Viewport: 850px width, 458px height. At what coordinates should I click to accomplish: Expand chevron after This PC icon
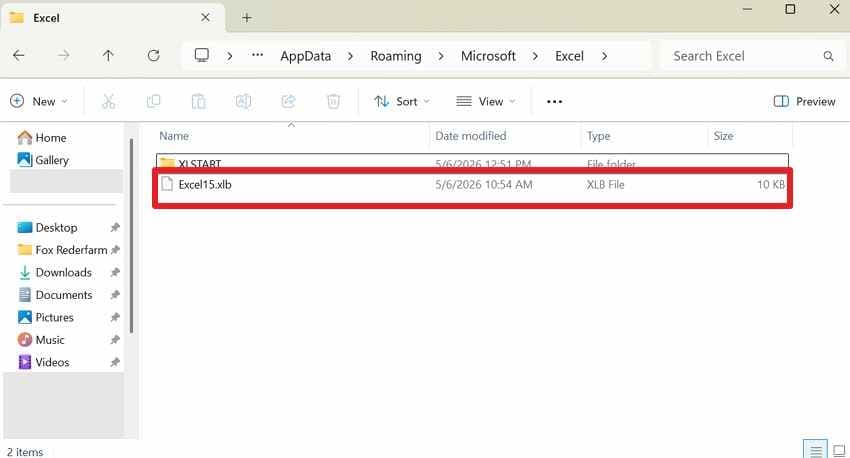click(230, 56)
